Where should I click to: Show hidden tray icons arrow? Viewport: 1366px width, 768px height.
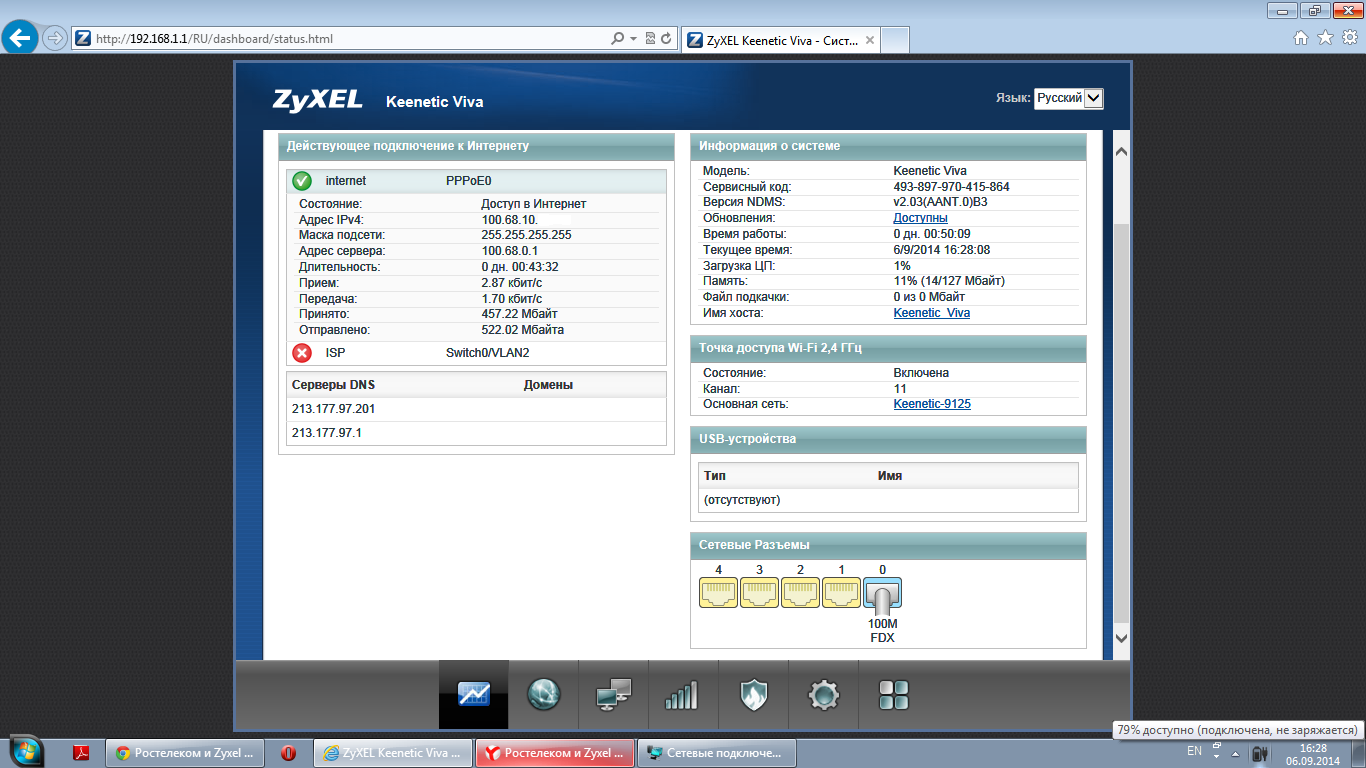pyautogui.click(x=1235, y=754)
